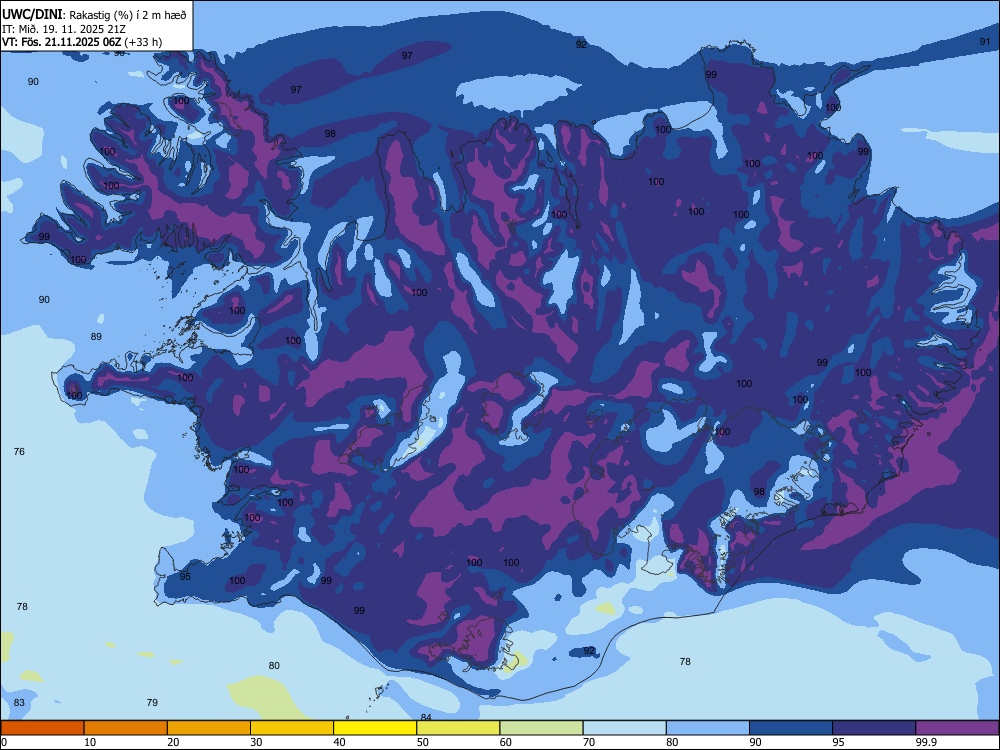The height and width of the screenshot is (750, 1000).
Task: Click the '83' humidity value on the map
Action: [x=19, y=703]
